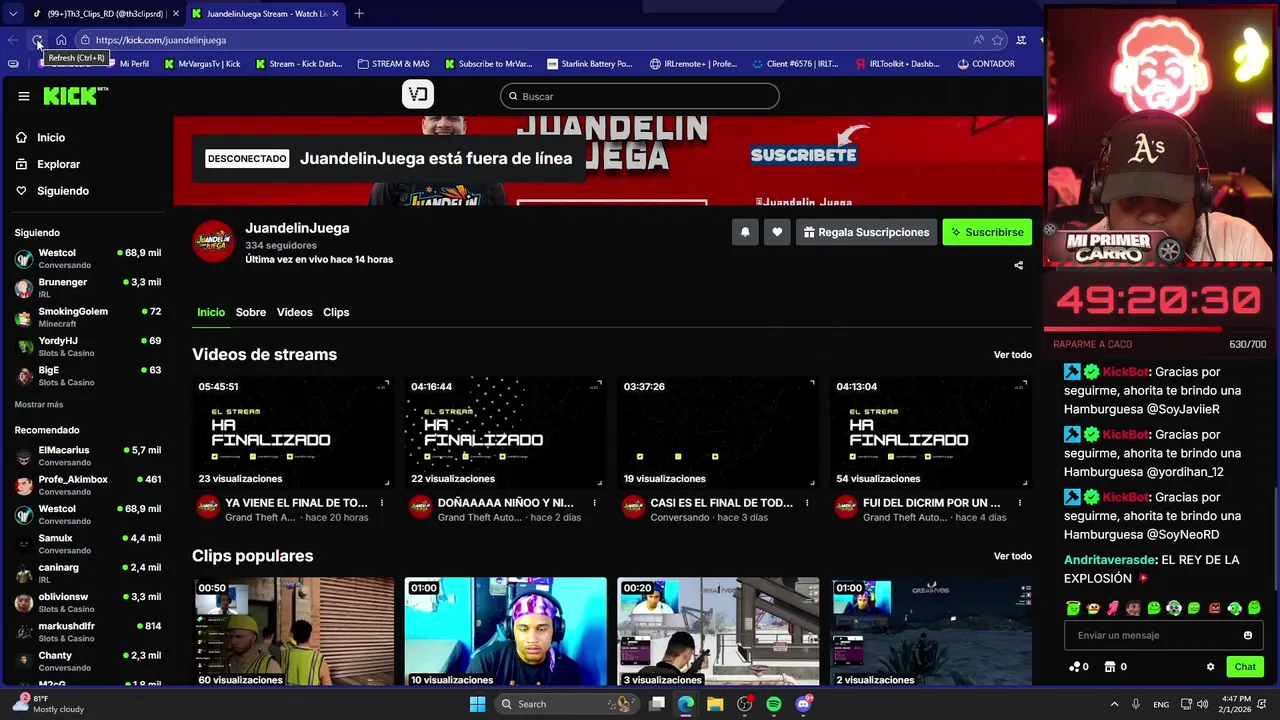Open options for DOÑAAAAA NIÑOO video
This screenshot has height=720, width=1280.
point(594,503)
